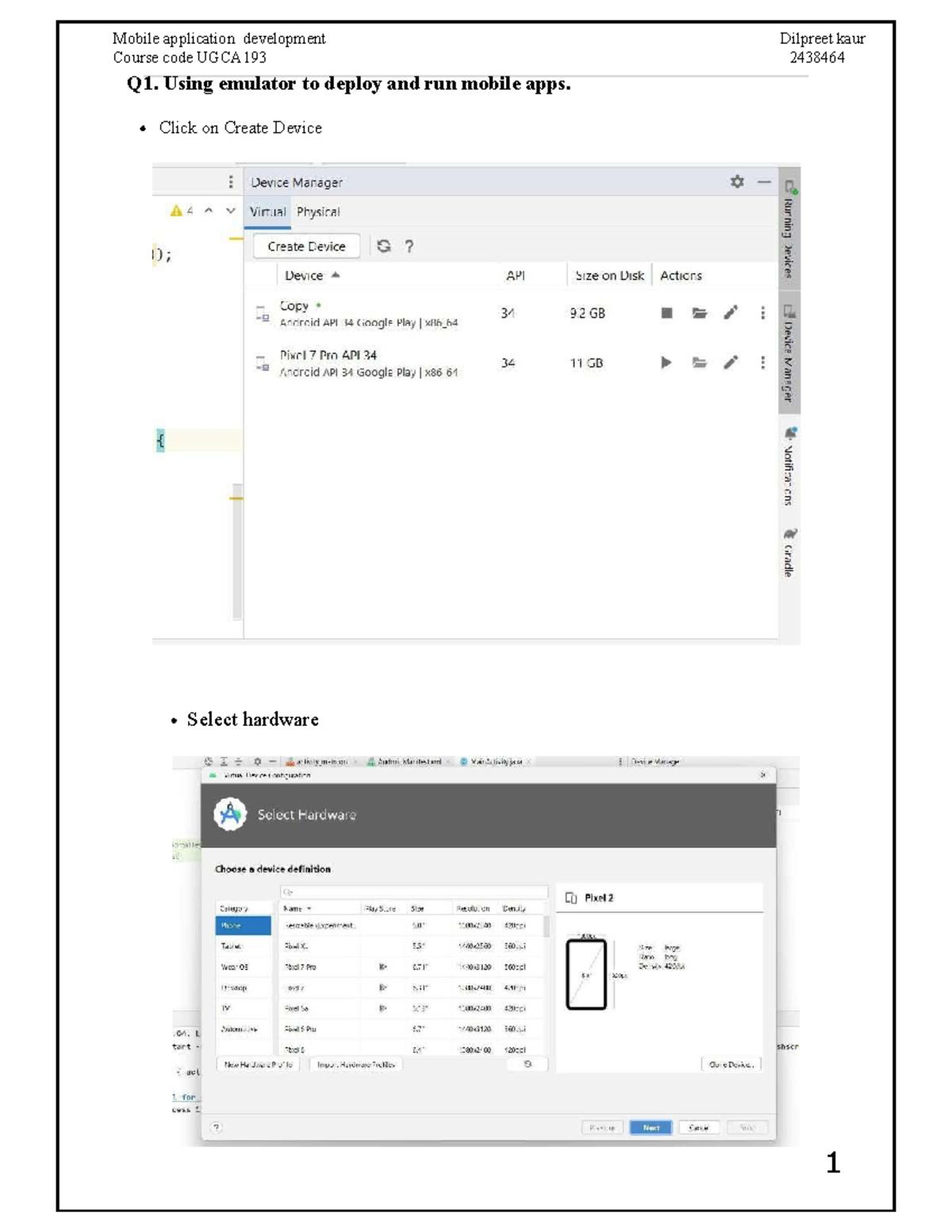Click the toolbar settings gear above wizard
Viewport: 952px width, 1232px height.
(x=257, y=762)
